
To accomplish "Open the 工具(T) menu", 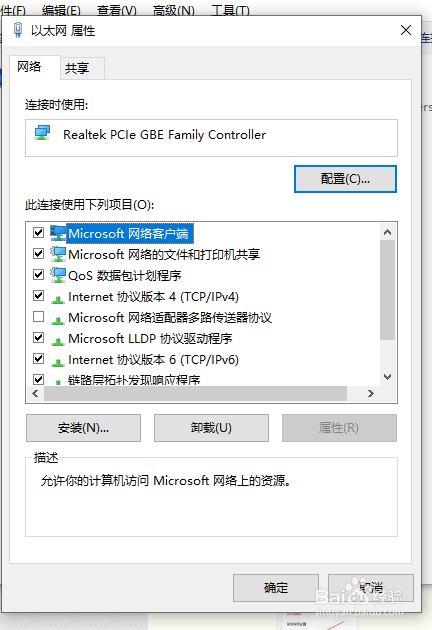I will point(230,10).
